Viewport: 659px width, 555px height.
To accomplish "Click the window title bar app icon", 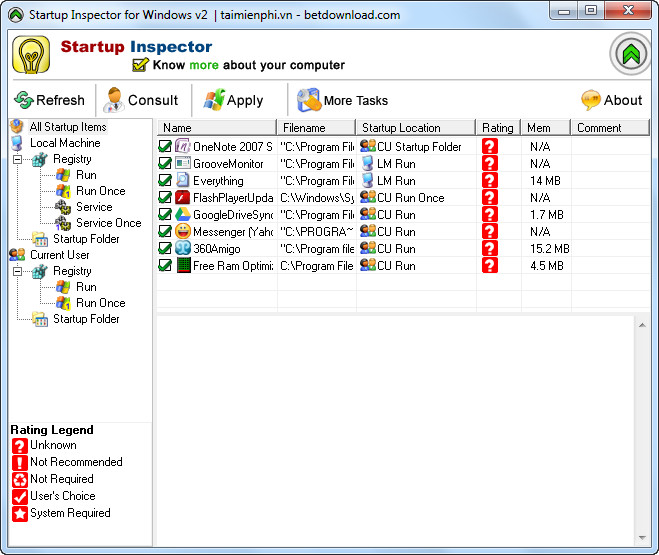I will point(16,15).
